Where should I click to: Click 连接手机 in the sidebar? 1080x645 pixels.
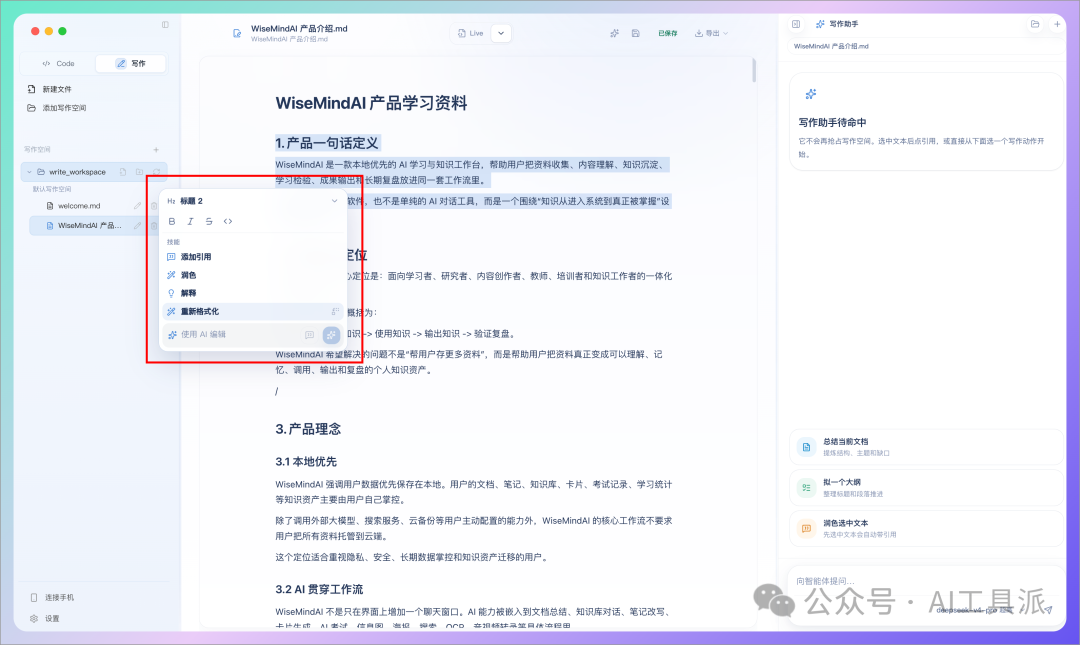point(52,597)
